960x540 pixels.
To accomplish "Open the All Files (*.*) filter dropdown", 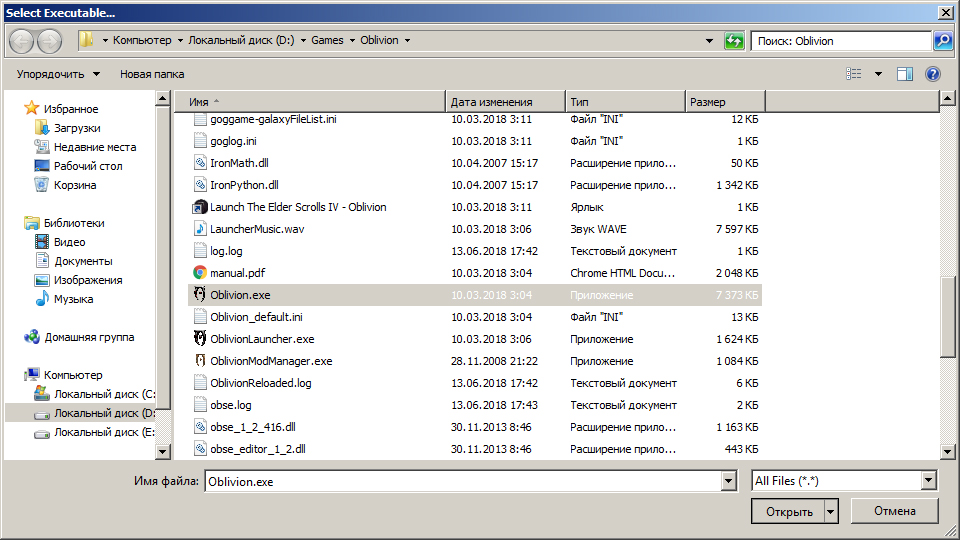I will point(928,481).
